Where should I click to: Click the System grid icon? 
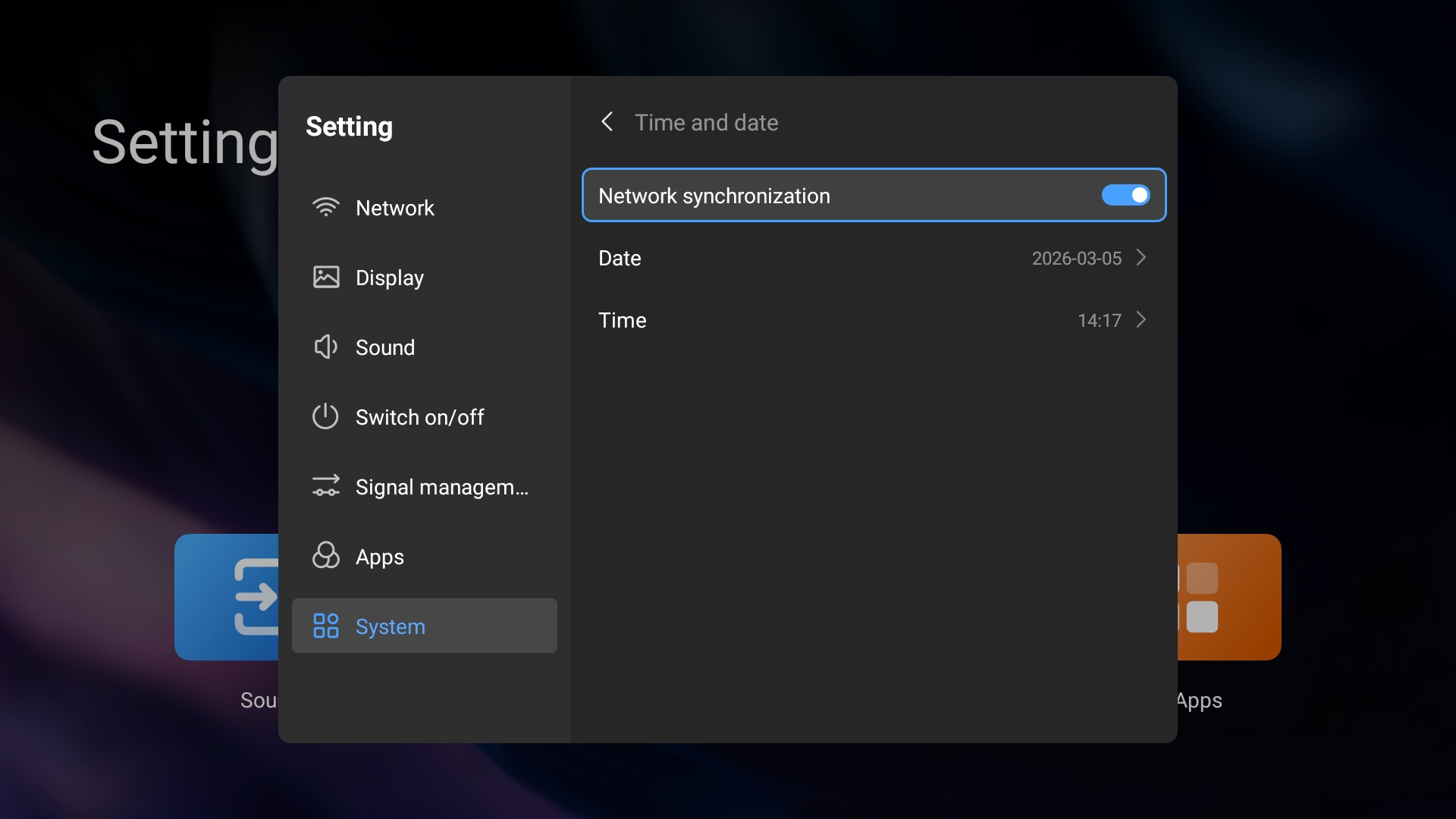click(326, 626)
